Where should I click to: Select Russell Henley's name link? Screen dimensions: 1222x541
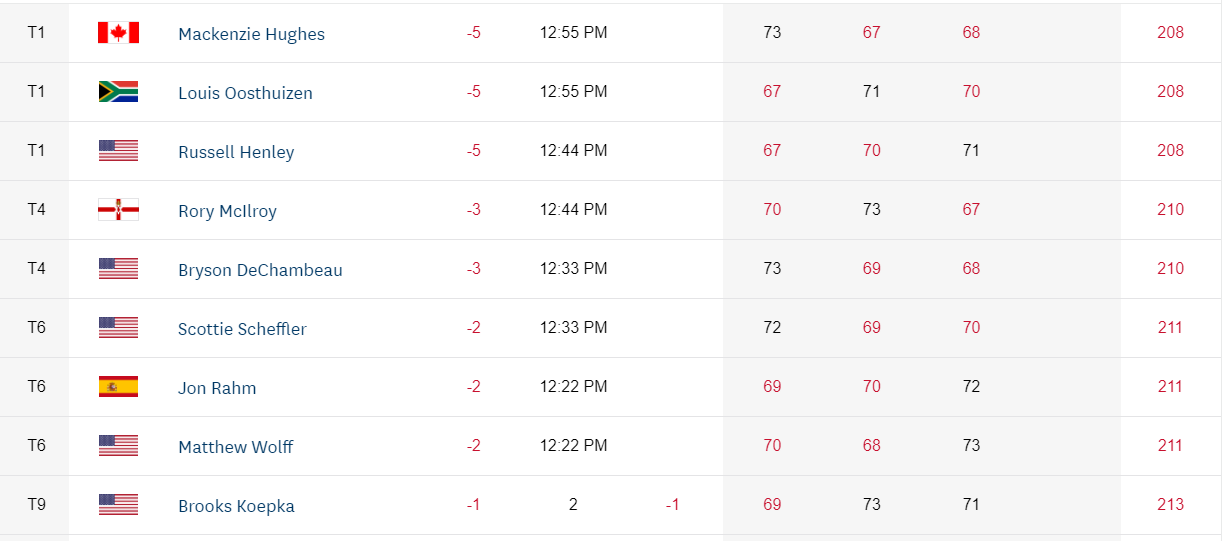236,152
